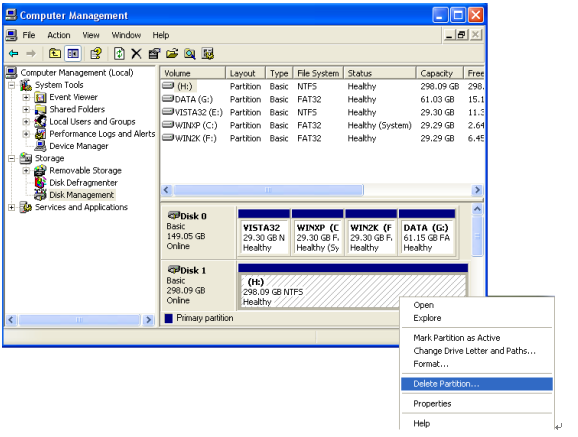Viewport: 578px width, 437px height.
Task: Expand Services and Applications node
Action: pyautogui.click(x=12, y=208)
